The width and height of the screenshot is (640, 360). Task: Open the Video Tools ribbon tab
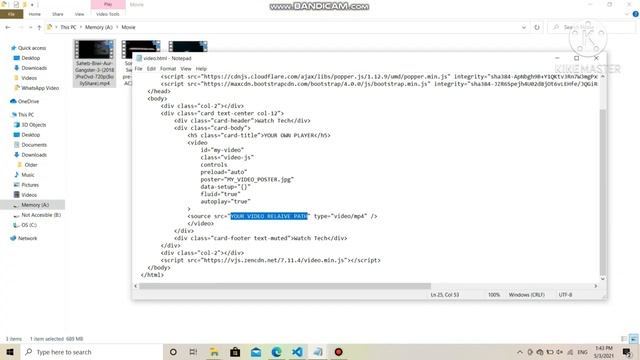108,14
